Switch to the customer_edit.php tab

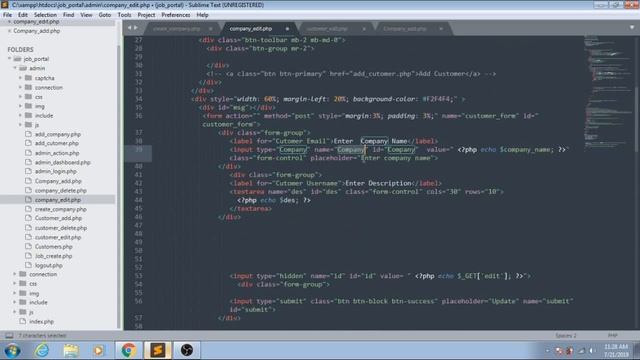coord(327,29)
